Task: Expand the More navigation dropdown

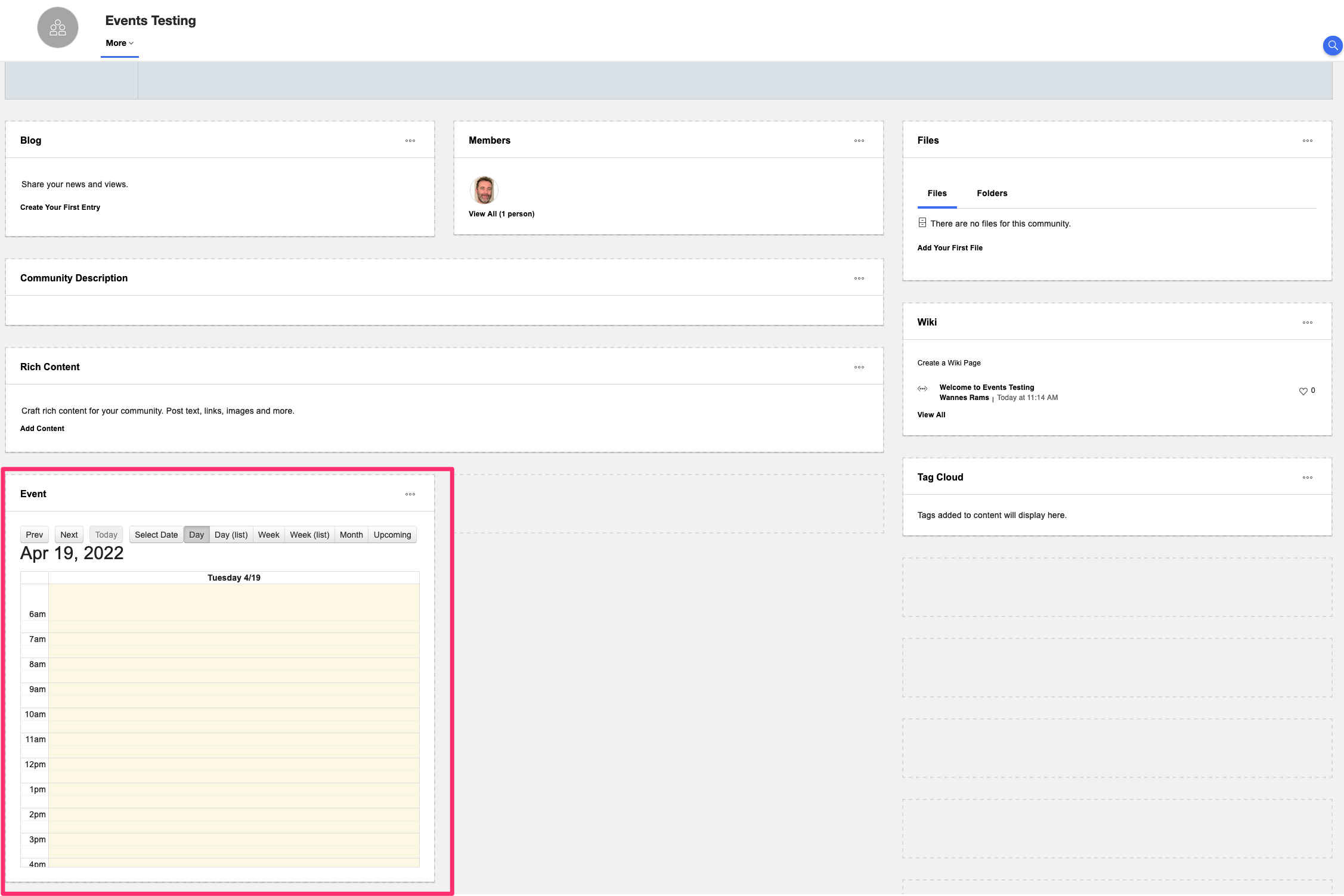Action: 120,43
